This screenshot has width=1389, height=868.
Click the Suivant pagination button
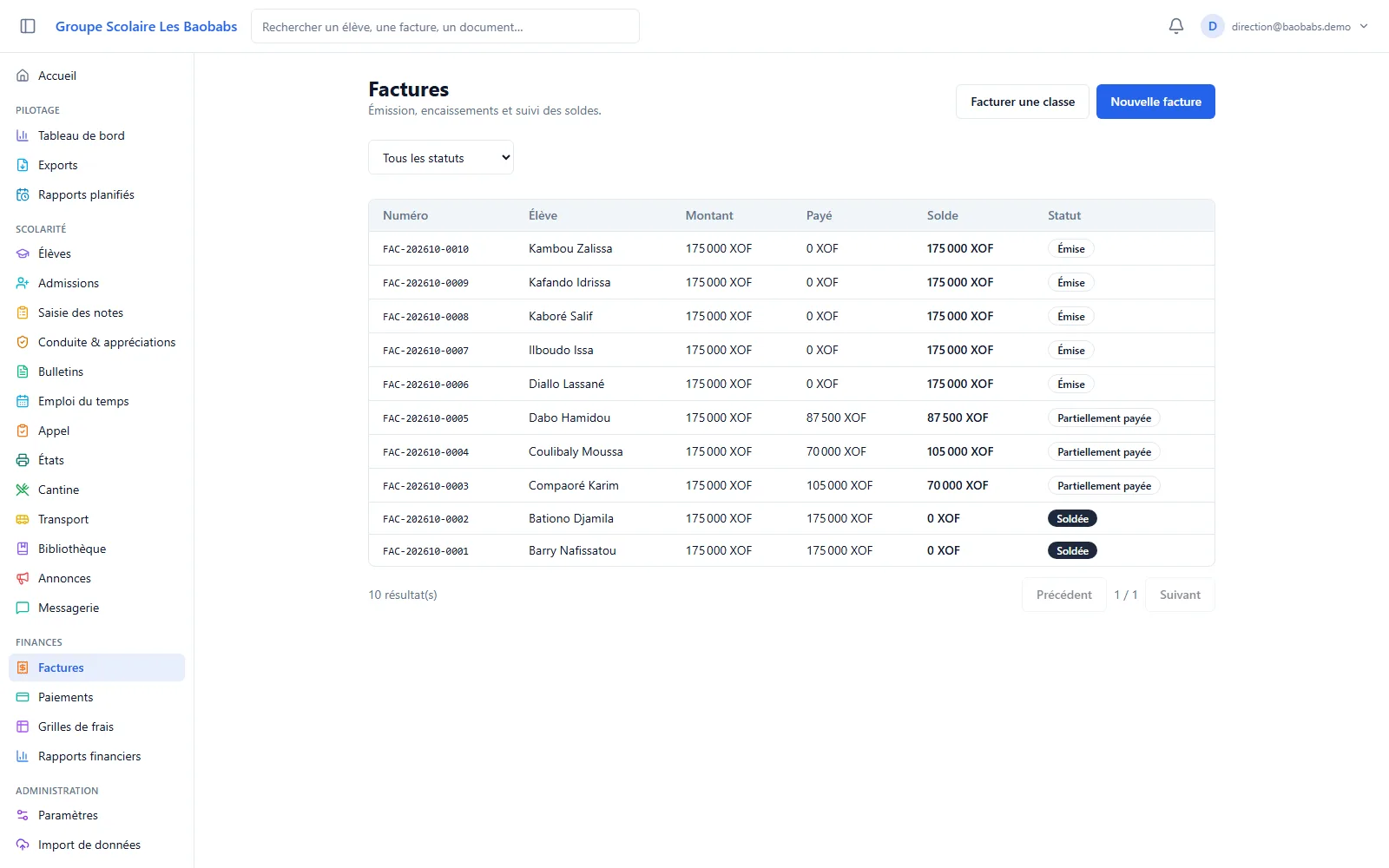tap(1180, 595)
